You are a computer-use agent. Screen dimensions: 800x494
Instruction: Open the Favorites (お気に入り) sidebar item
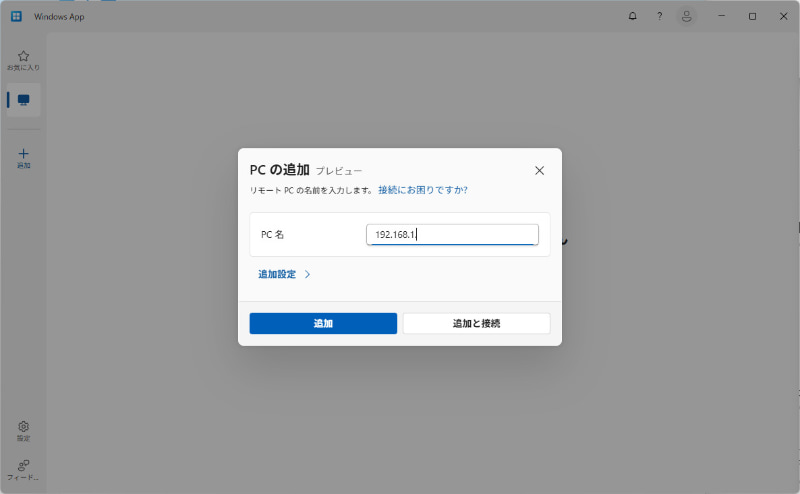23,60
